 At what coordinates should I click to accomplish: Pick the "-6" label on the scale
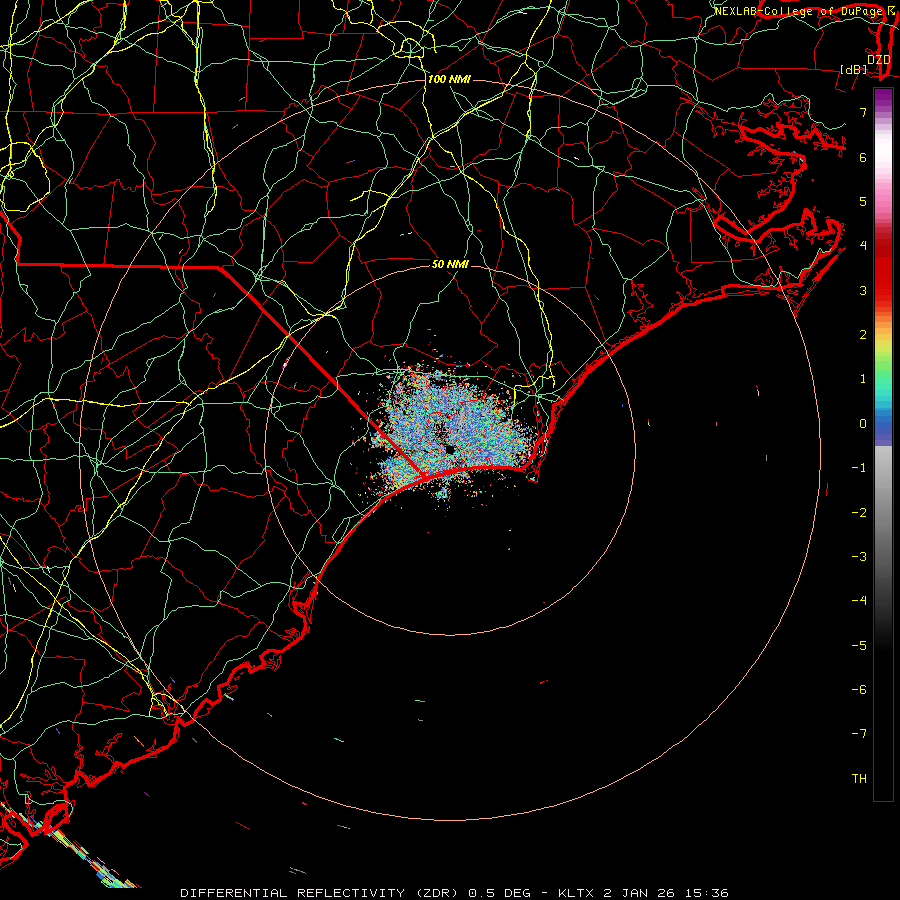click(x=859, y=690)
